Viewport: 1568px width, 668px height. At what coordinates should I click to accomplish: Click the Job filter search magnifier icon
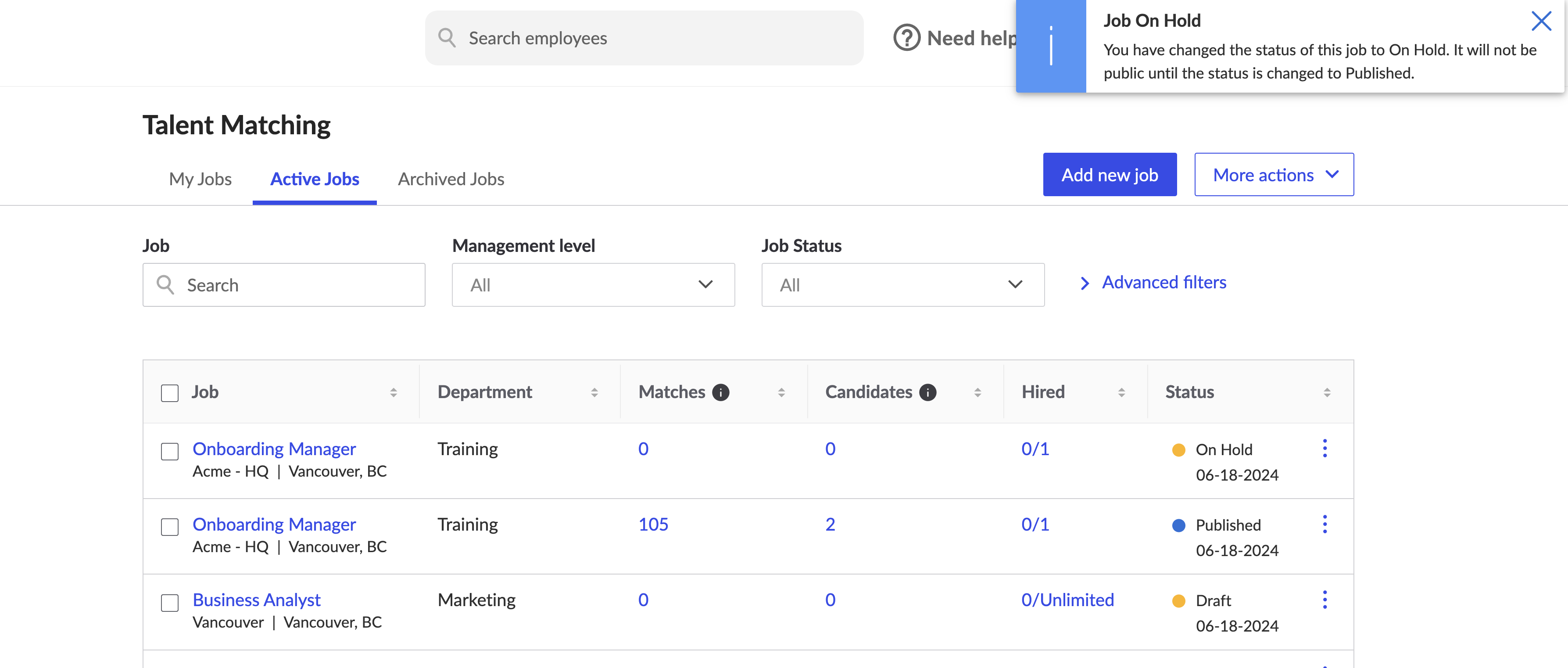(165, 284)
